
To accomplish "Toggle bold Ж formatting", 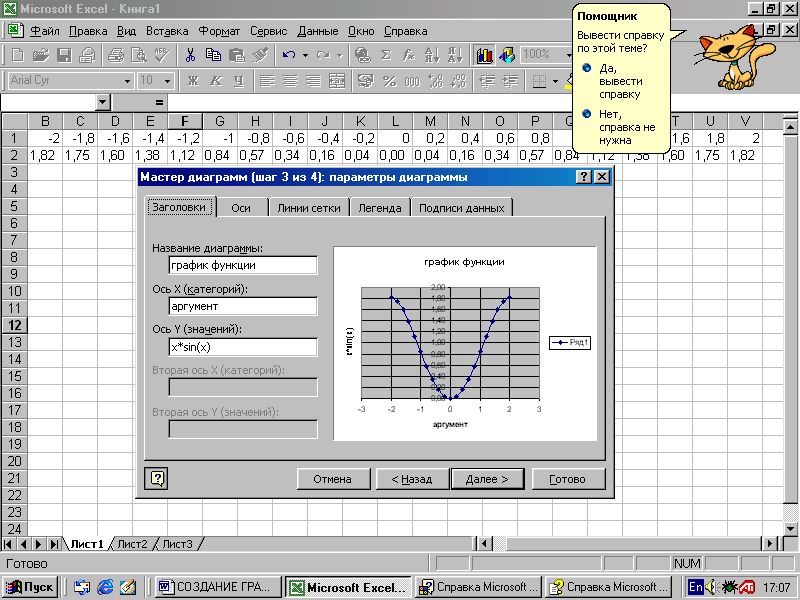I will tap(193, 81).
